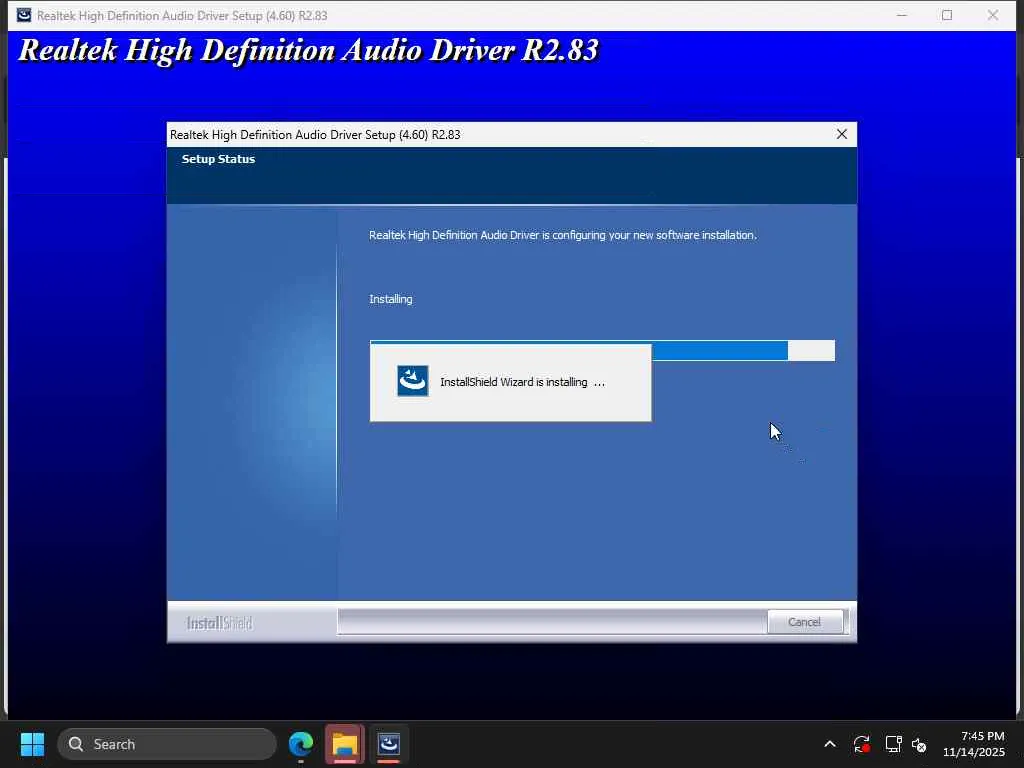Select the installer setup taskbar icon
The height and width of the screenshot is (768, 1024).
pos(389,744)
